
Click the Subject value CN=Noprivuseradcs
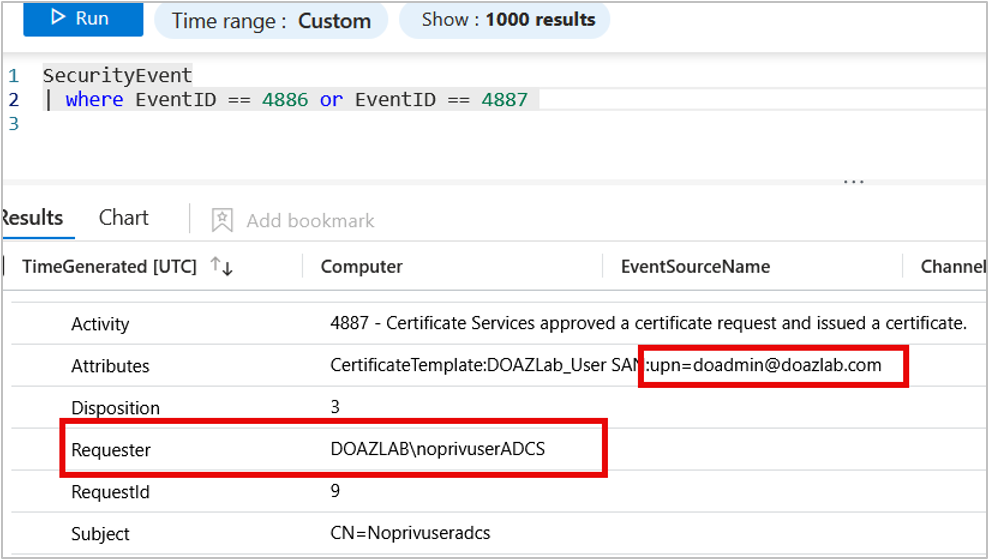coord(410,534)
